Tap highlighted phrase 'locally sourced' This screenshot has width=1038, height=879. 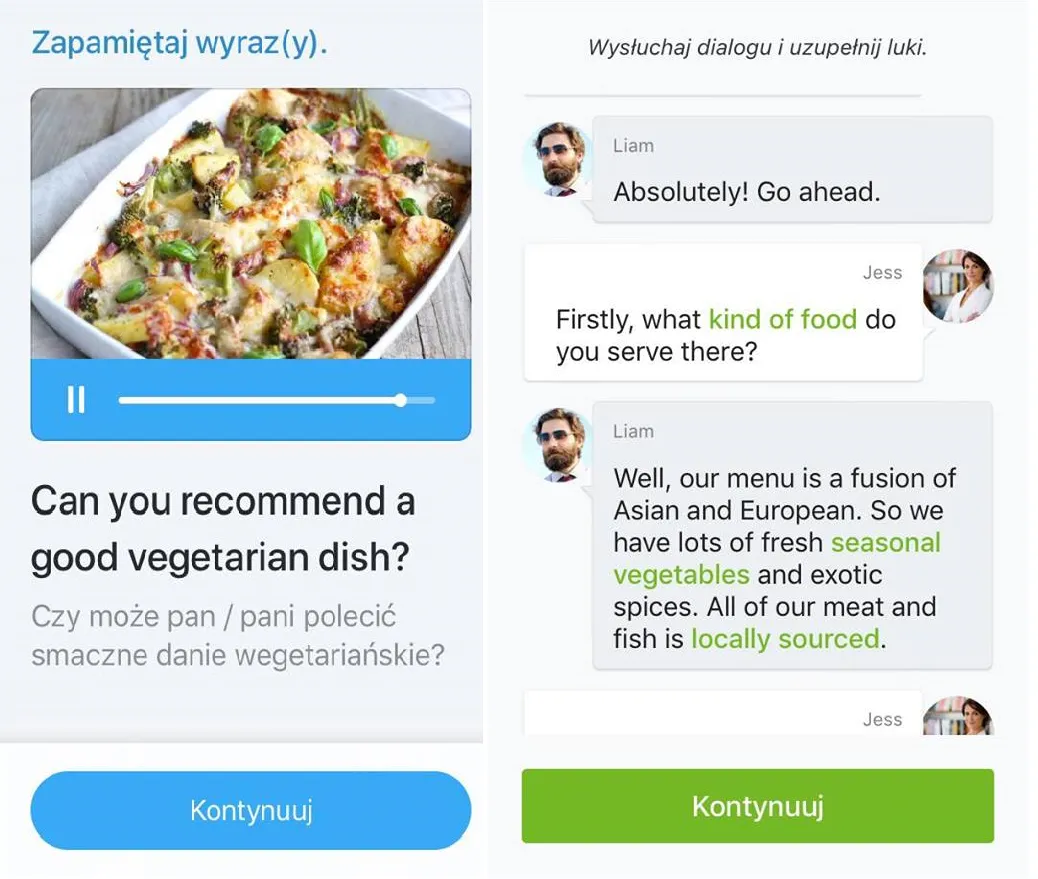tap(785, 639)
